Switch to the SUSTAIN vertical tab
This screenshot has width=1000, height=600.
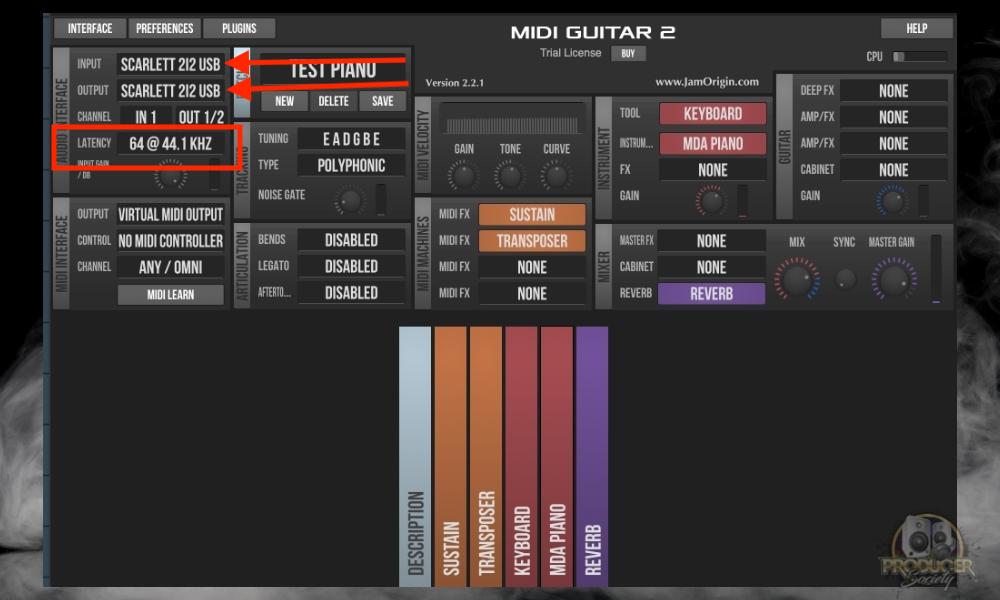point(450,457)
